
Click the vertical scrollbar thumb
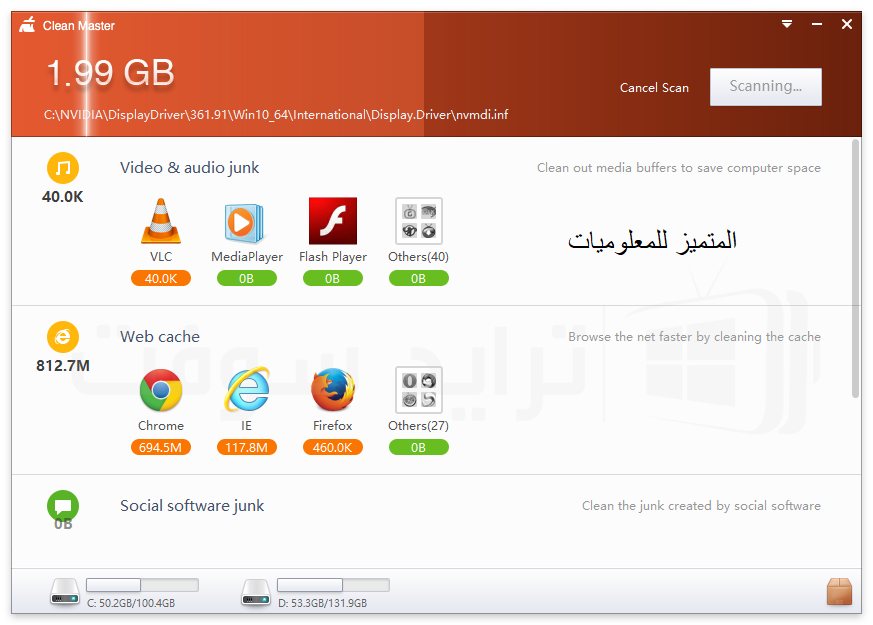click(856, 269)
